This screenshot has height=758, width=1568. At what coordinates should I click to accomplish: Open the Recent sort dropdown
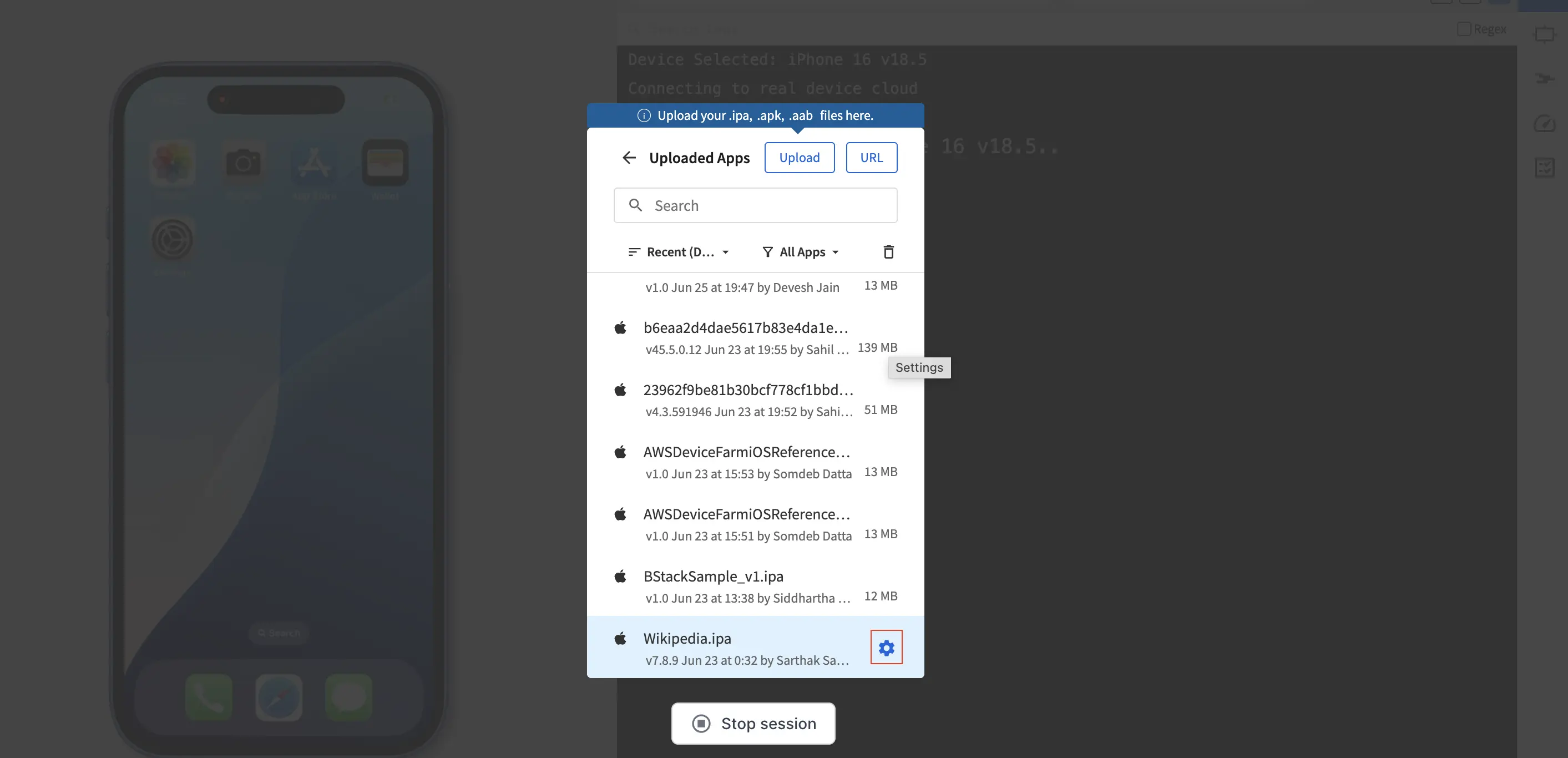[678, 252]
